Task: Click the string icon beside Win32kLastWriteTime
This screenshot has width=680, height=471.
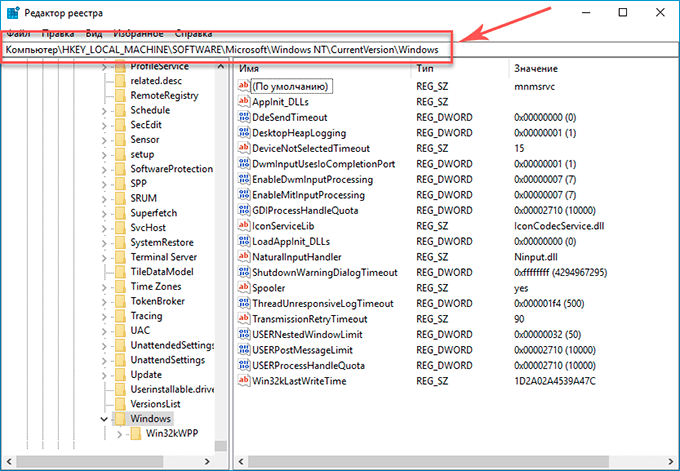Action: pyautogui.click(x=244, y=381)
